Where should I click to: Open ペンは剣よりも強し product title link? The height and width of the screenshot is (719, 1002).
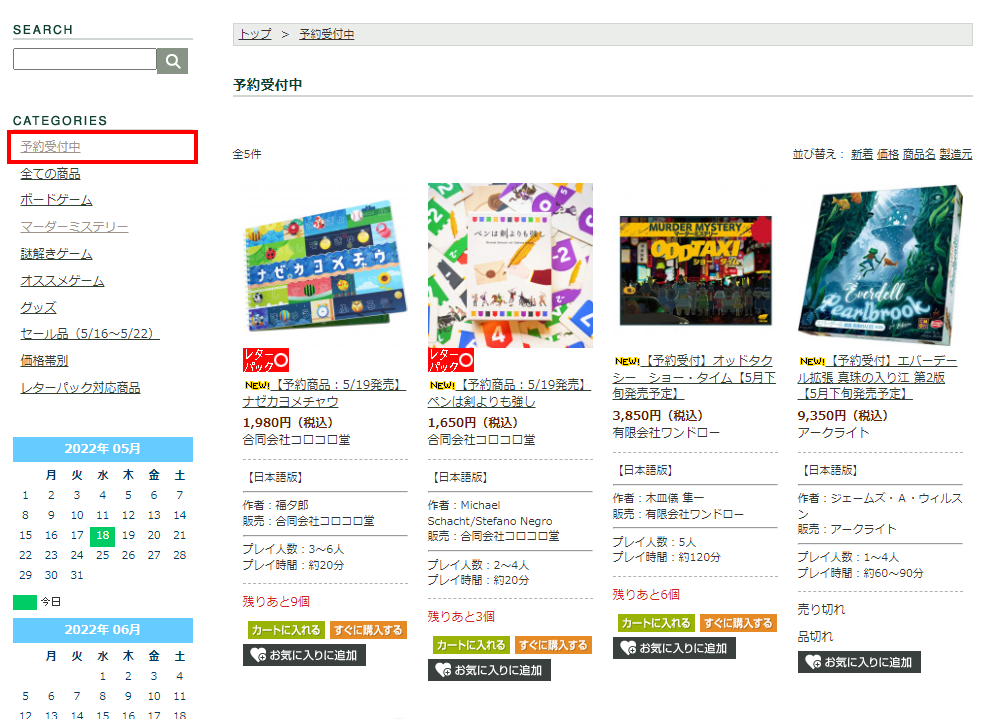click(509, 393)
